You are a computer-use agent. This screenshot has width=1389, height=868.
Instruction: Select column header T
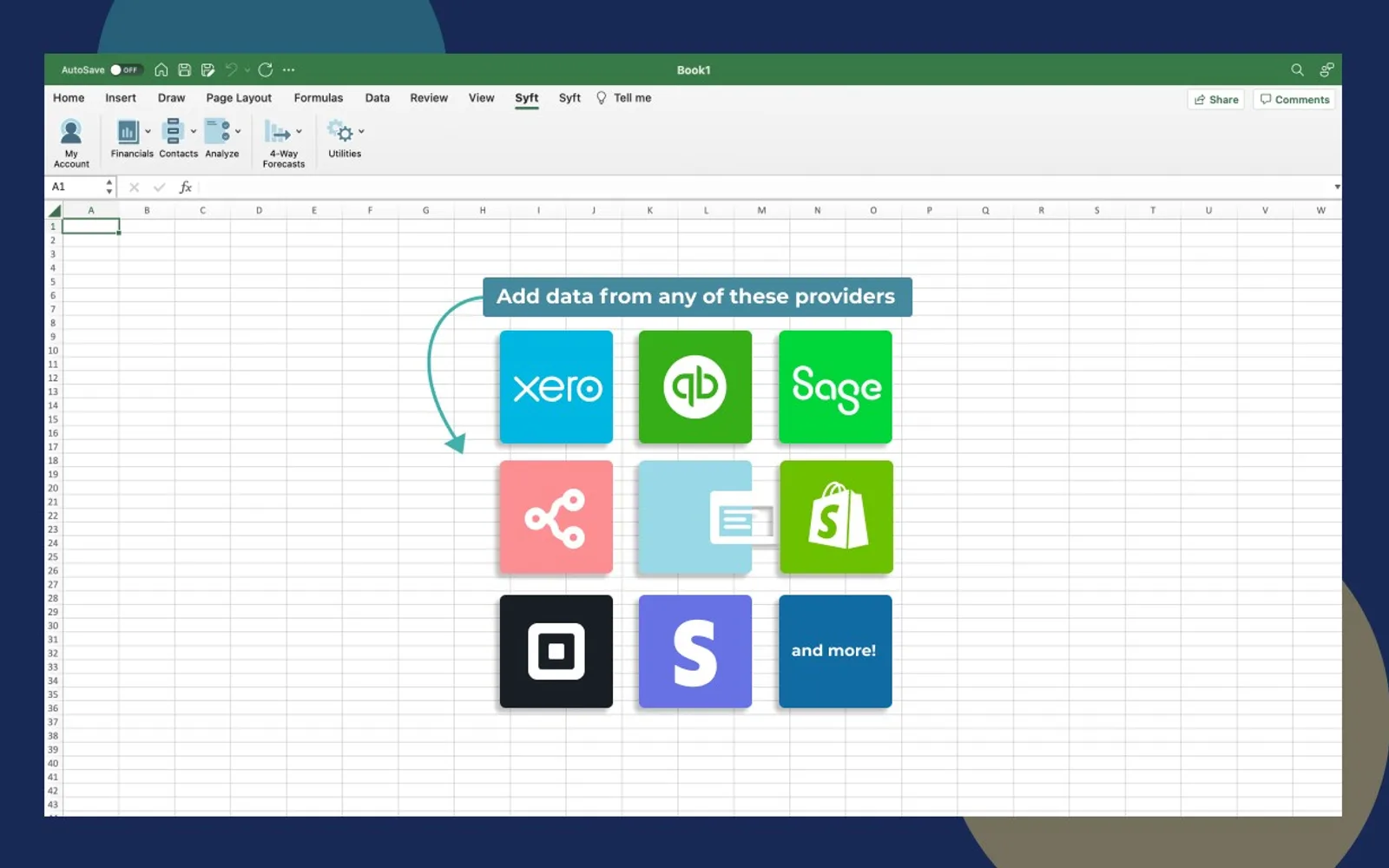click(1153, 210)
